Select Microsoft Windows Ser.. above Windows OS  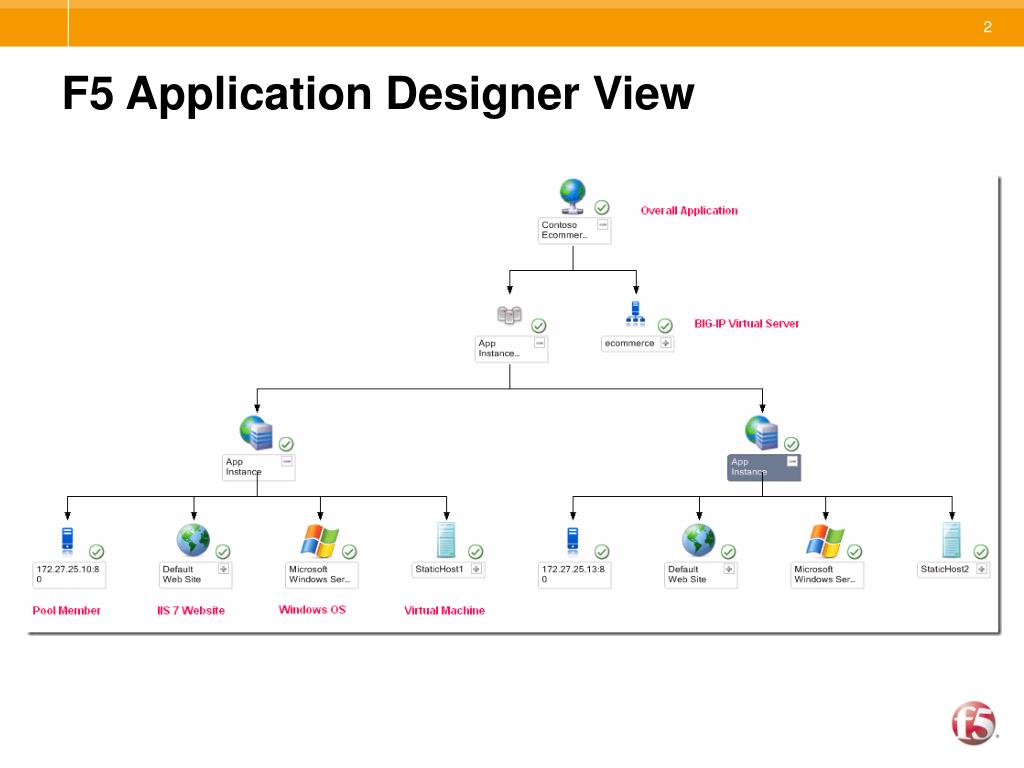pos(321,575)
